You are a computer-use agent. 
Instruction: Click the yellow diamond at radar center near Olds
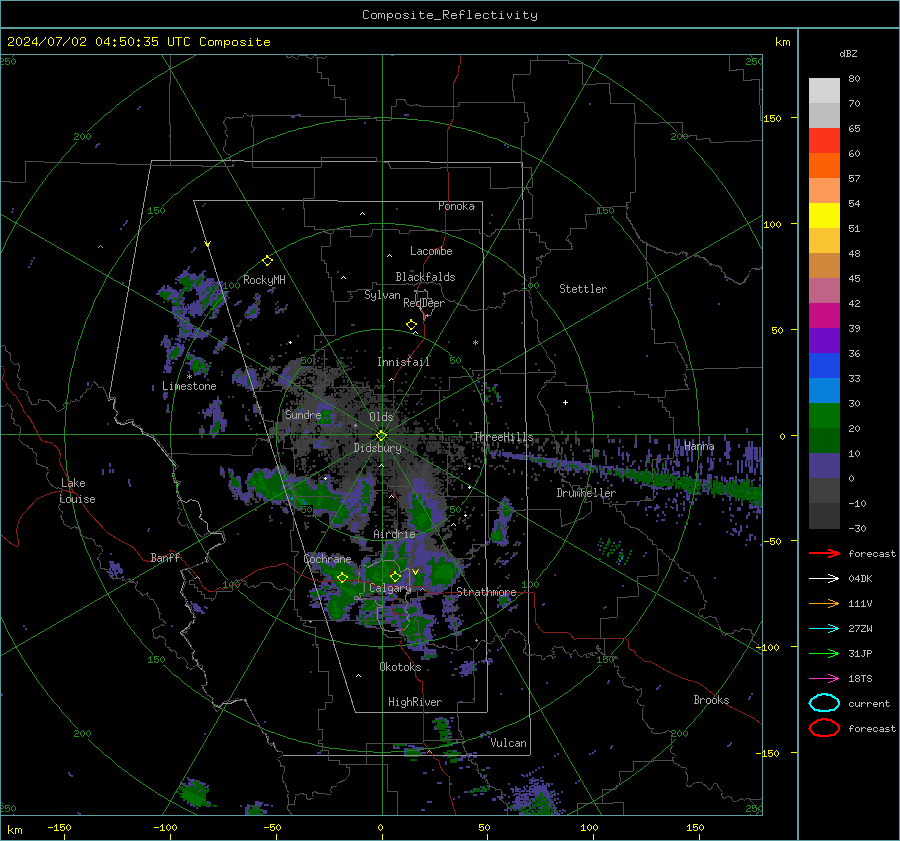click(x=381, y=436)
